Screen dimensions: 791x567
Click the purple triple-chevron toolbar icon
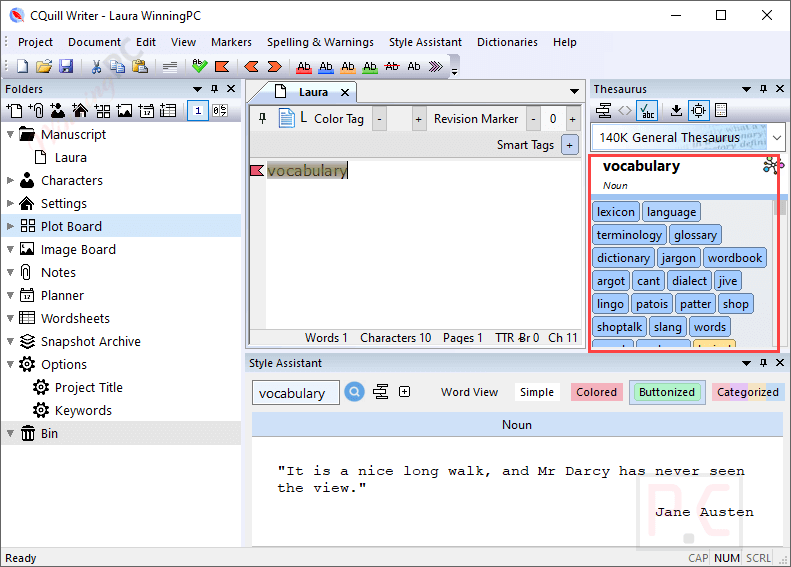click(435, 66)
